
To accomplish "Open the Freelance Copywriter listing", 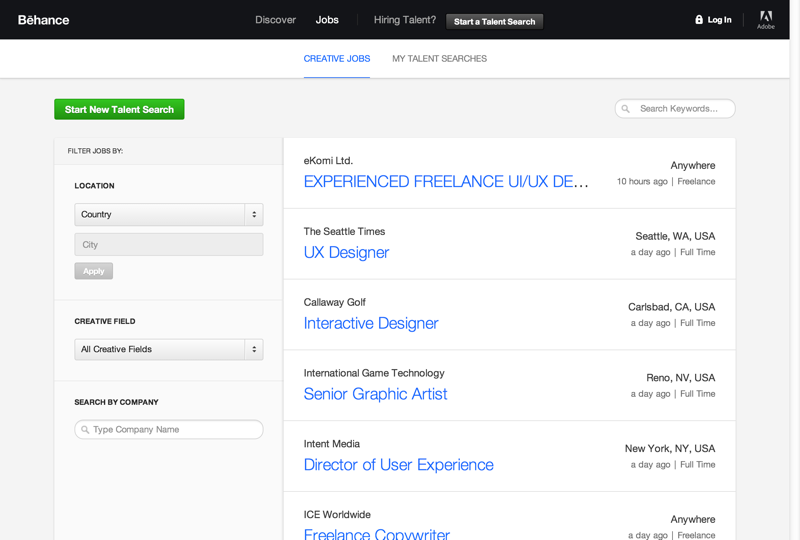I will tap(377, 534).
